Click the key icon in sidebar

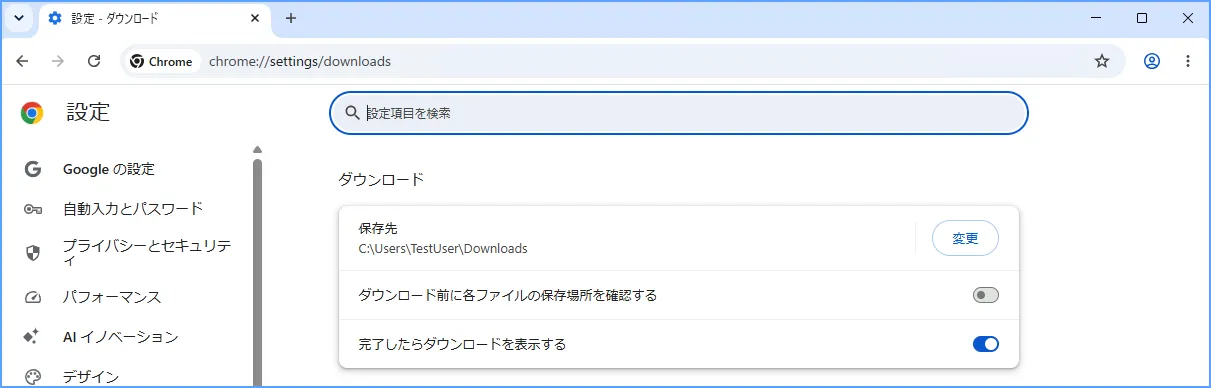[x=33, y=209]
